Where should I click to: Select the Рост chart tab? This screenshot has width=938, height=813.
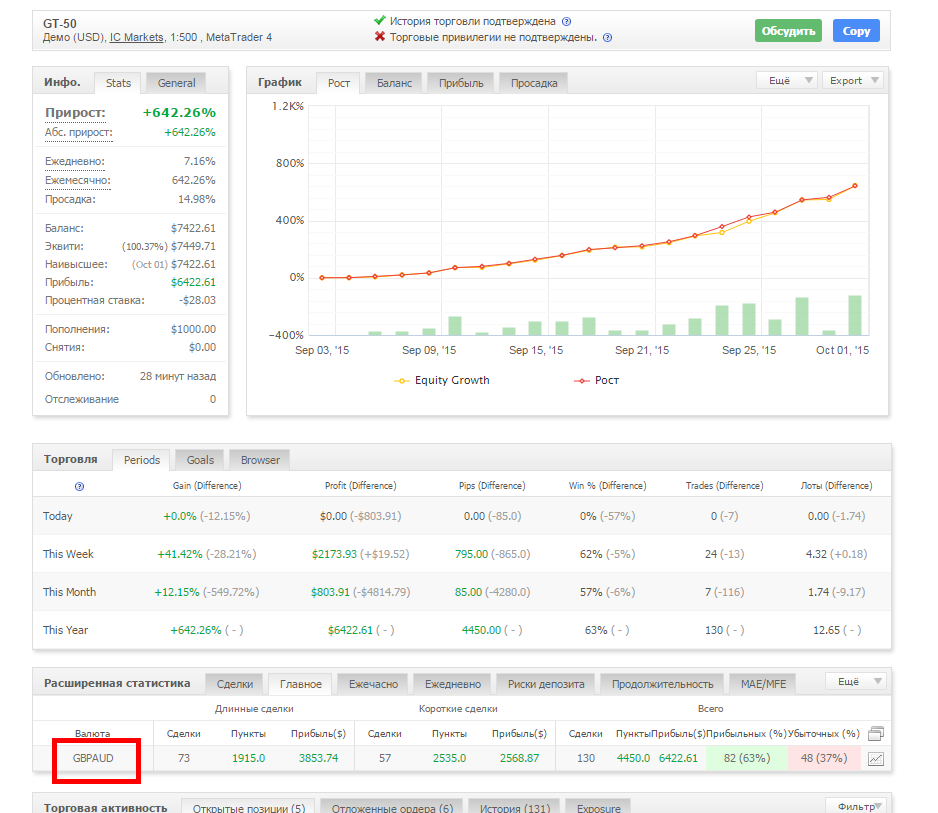(x=339, y=83)
